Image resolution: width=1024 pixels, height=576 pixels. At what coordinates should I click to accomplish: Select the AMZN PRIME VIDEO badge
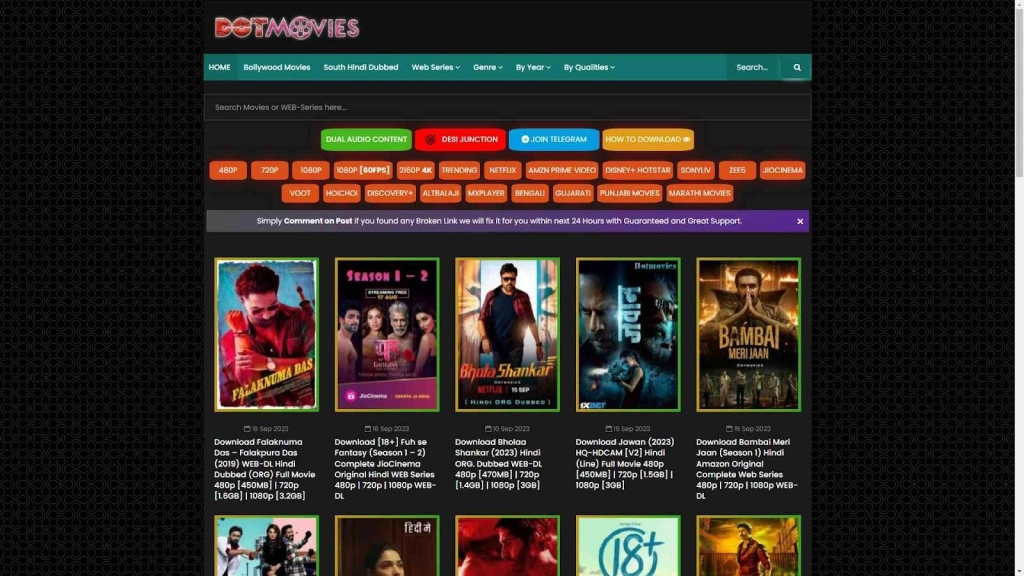pyautogui.click(x=561, y=170)
